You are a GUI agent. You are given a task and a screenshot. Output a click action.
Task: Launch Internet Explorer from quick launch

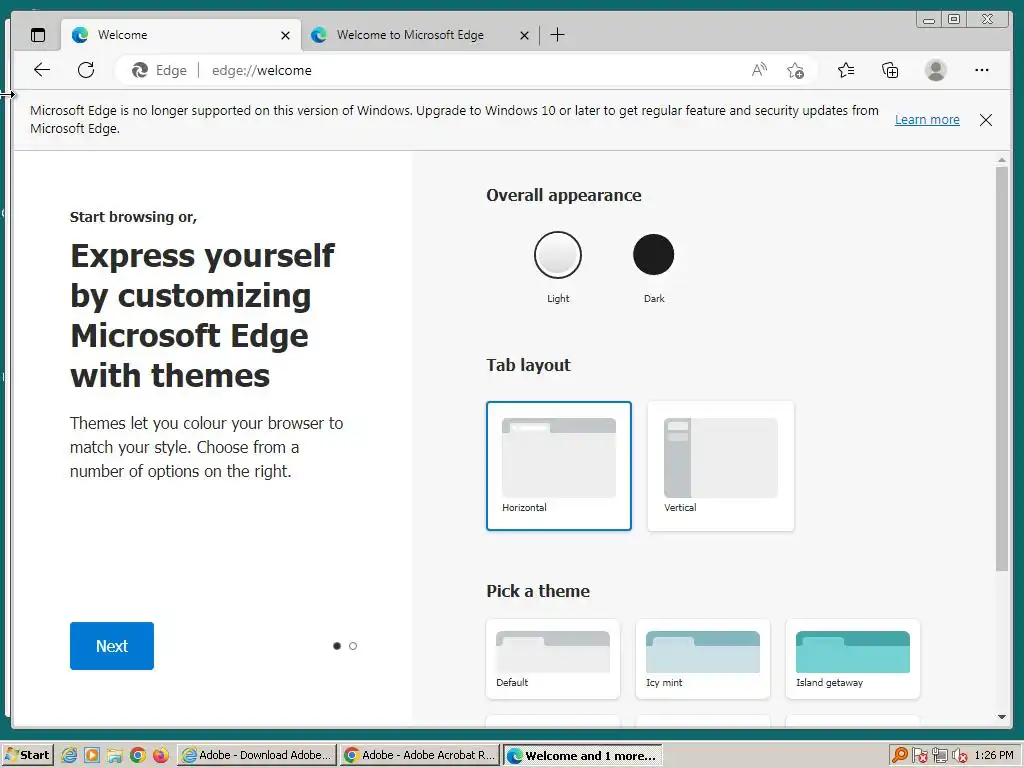[x=69, y=755]
